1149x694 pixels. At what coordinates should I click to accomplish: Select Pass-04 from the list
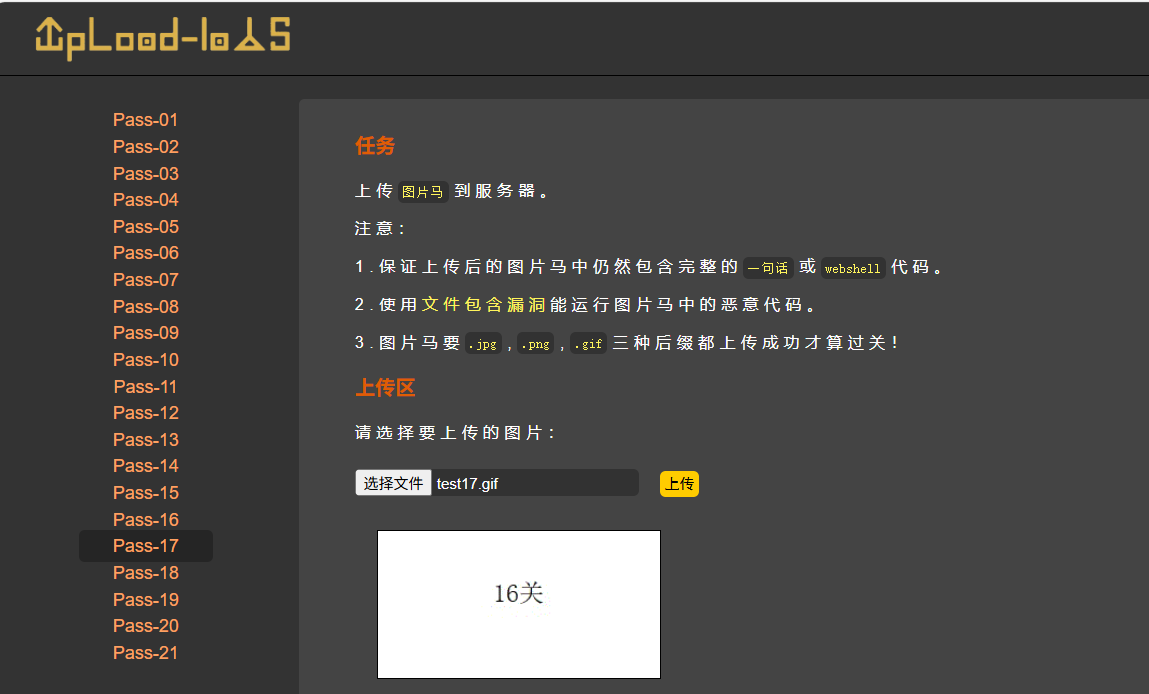coord(146,200)
